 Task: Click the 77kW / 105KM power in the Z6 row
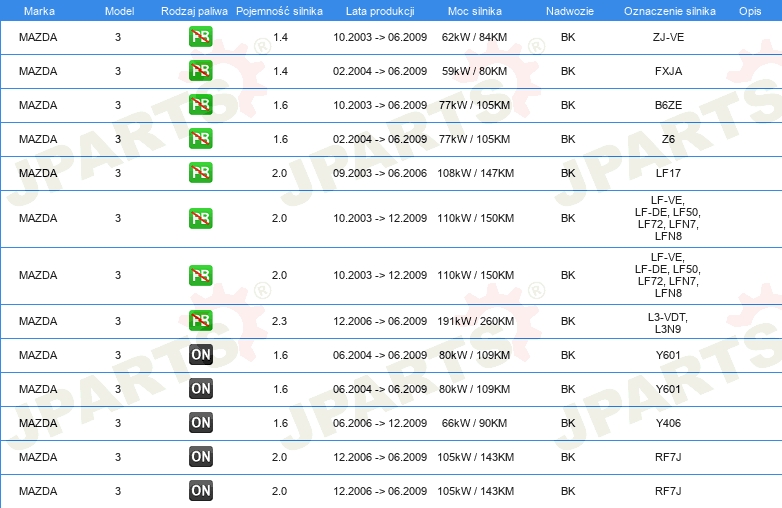coord(474,139)
